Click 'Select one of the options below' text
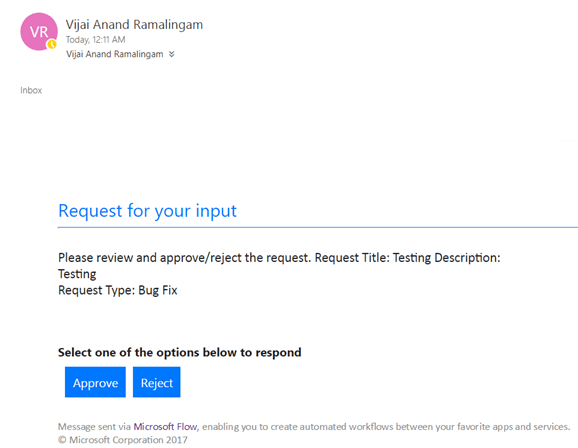 point(180,353)
